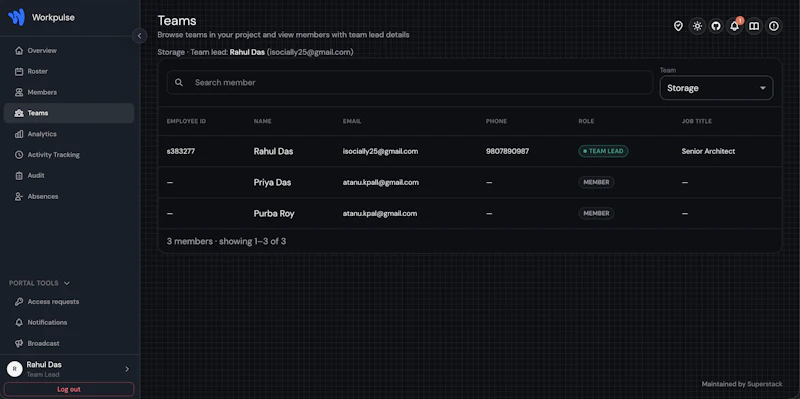Select Priya Das row name

tap(272, 183)
